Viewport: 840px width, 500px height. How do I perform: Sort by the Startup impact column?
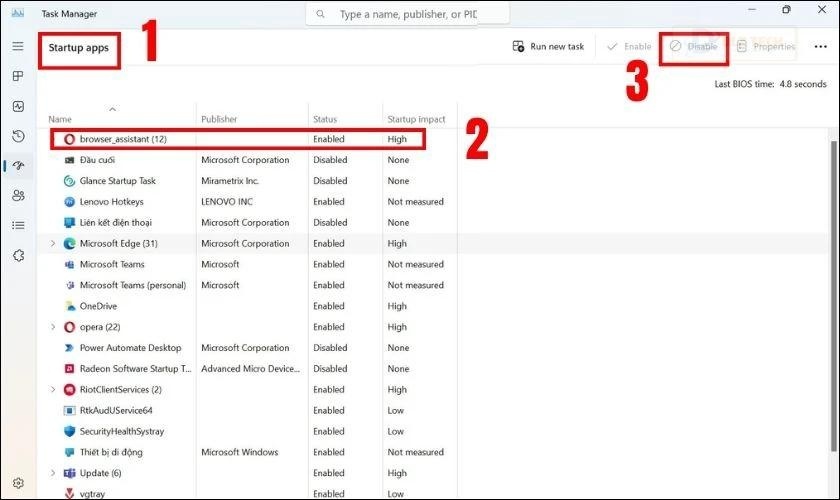coord(416,119)
